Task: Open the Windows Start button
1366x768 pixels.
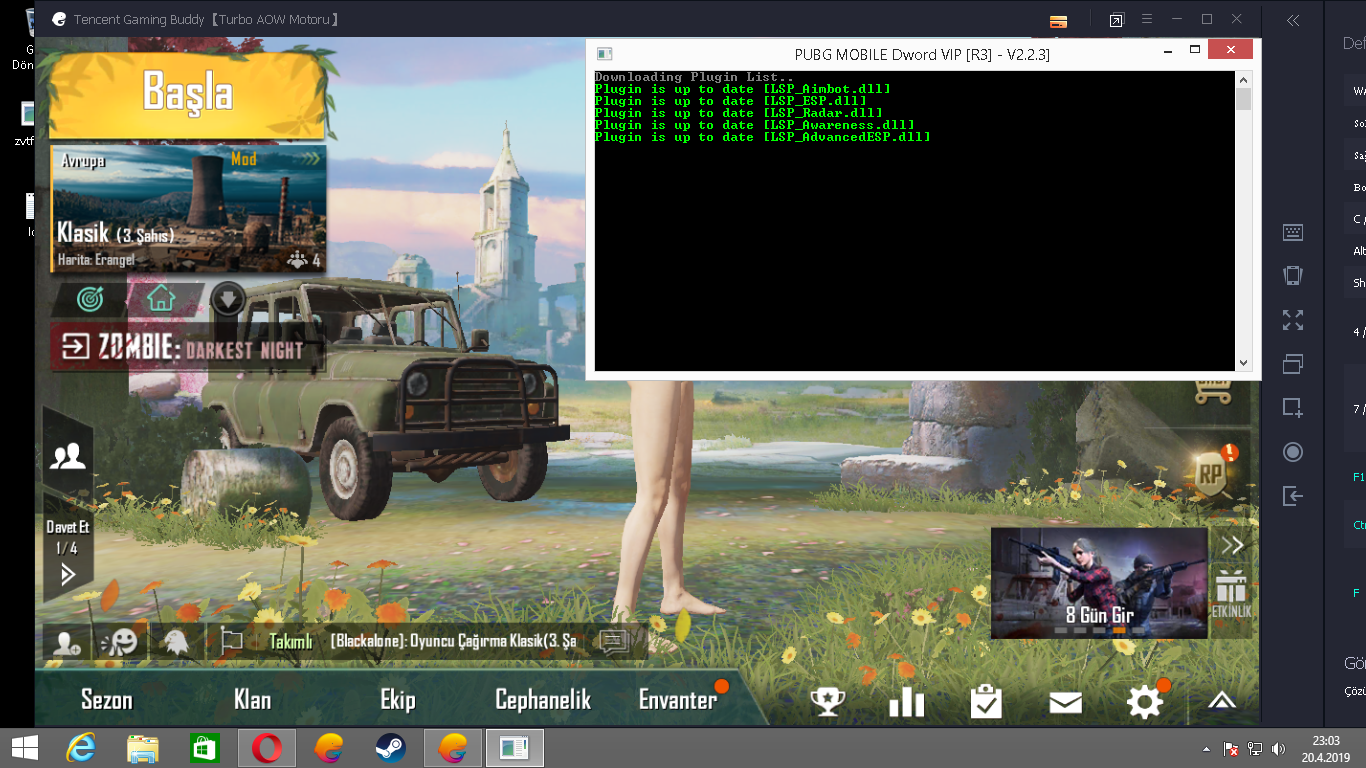Action: point(24,748)
